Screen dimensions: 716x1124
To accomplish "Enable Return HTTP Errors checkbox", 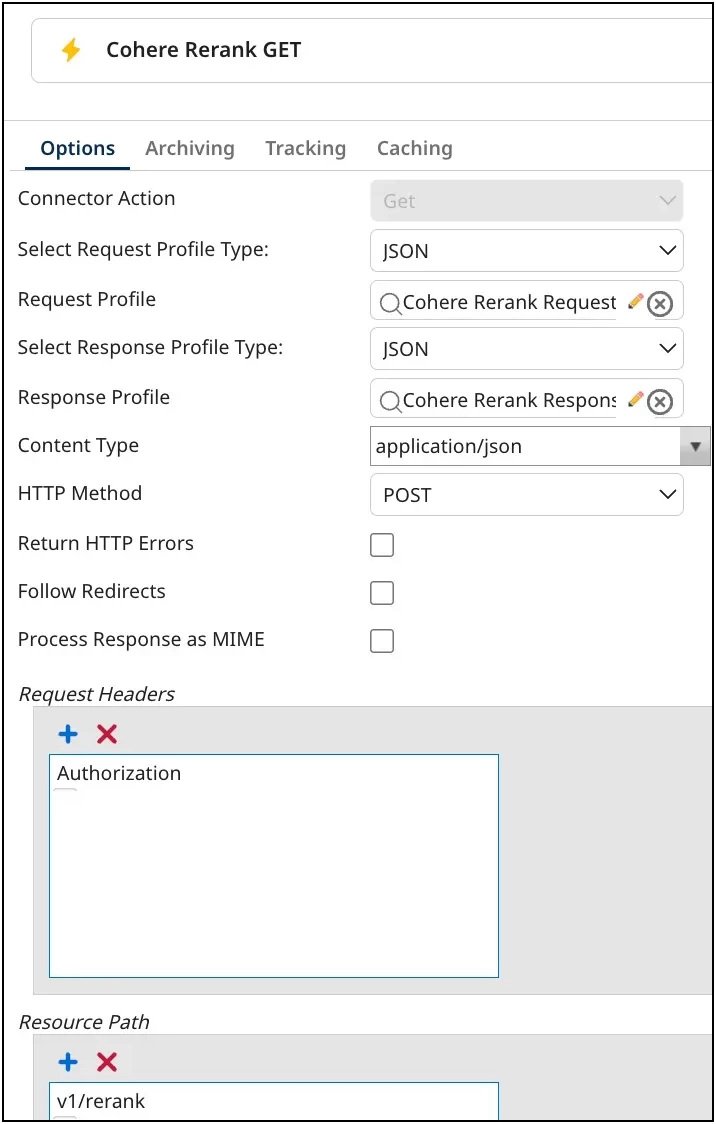I will [x=382, y=545].
